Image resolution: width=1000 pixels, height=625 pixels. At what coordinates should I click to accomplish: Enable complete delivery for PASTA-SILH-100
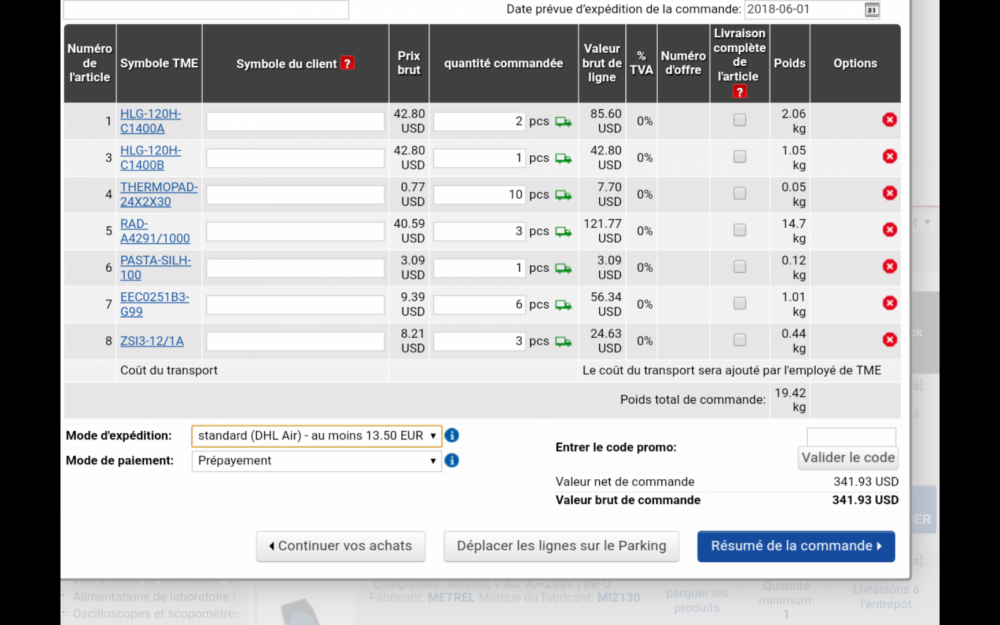point(739,267)
